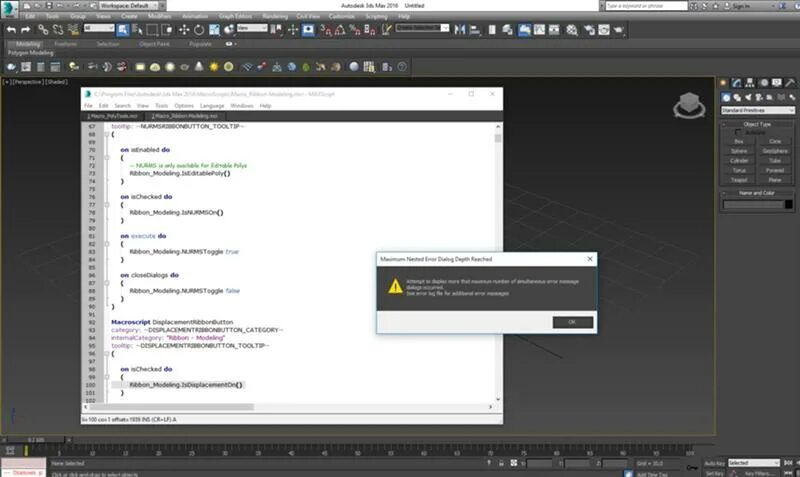Click the Cylinder primitive button

click(x=739, y=161)
